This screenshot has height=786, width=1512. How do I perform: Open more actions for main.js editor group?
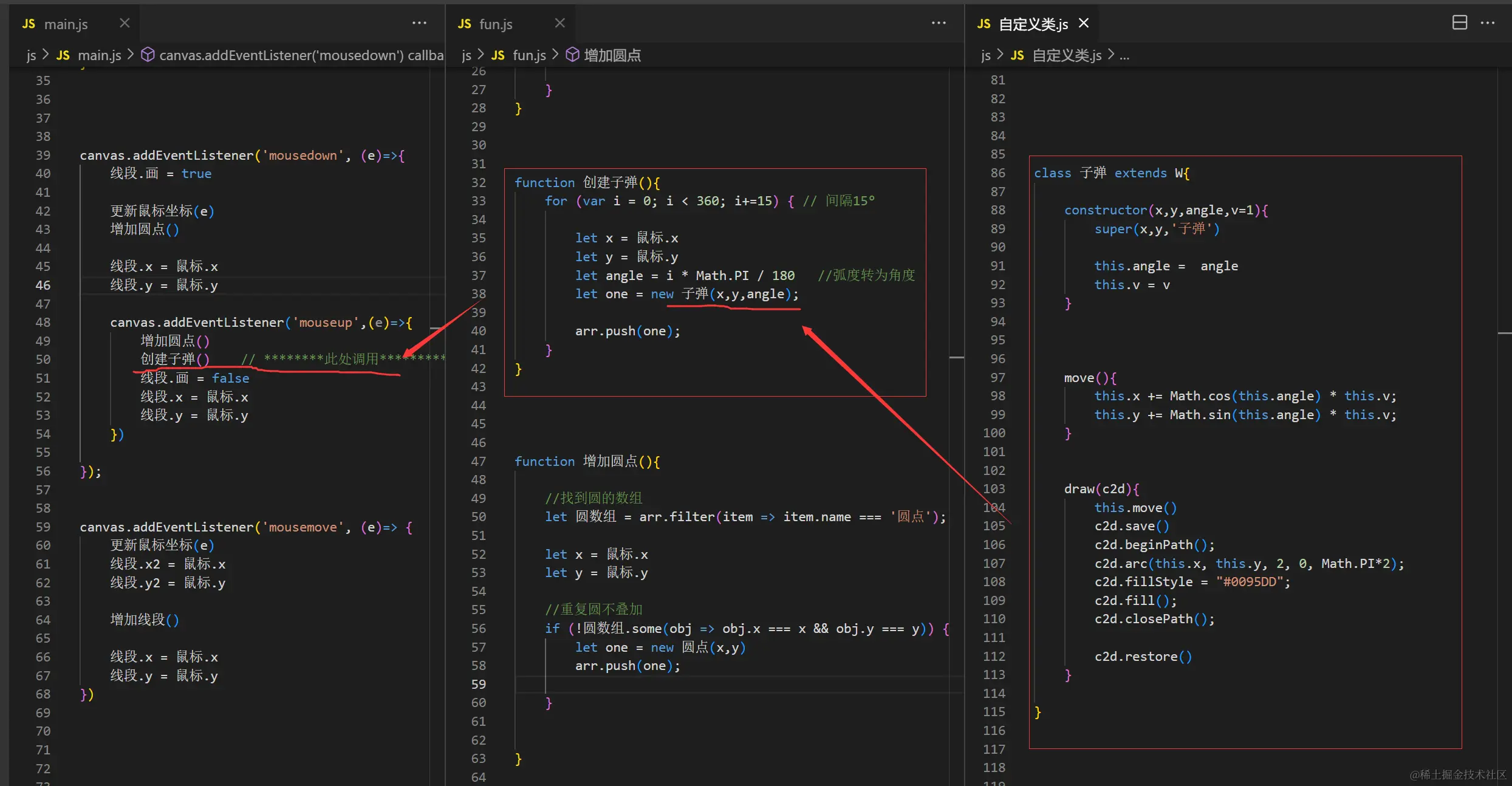point(419,23)
